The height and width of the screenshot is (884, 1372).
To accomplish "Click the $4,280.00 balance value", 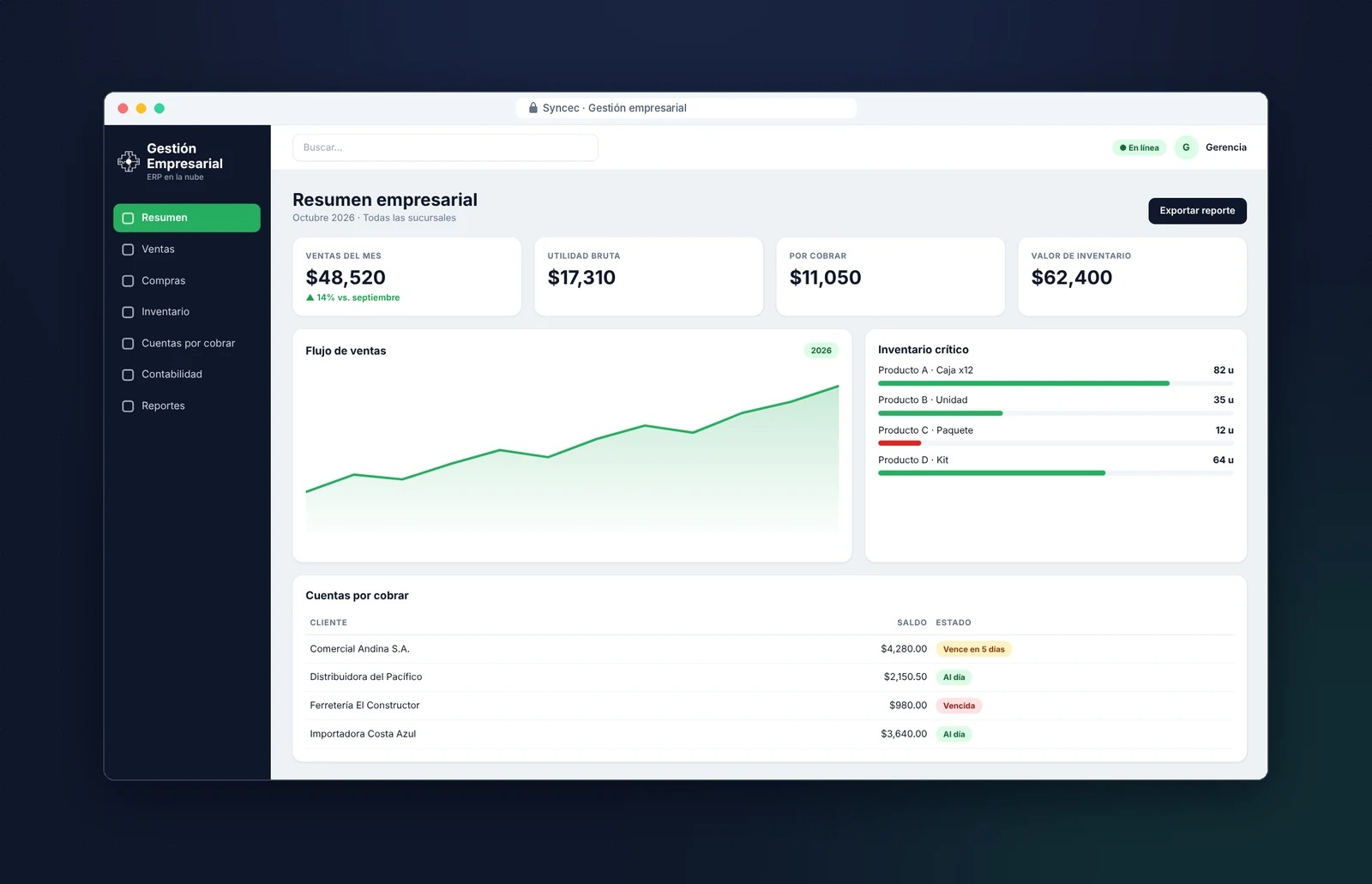I will point(904,649).
